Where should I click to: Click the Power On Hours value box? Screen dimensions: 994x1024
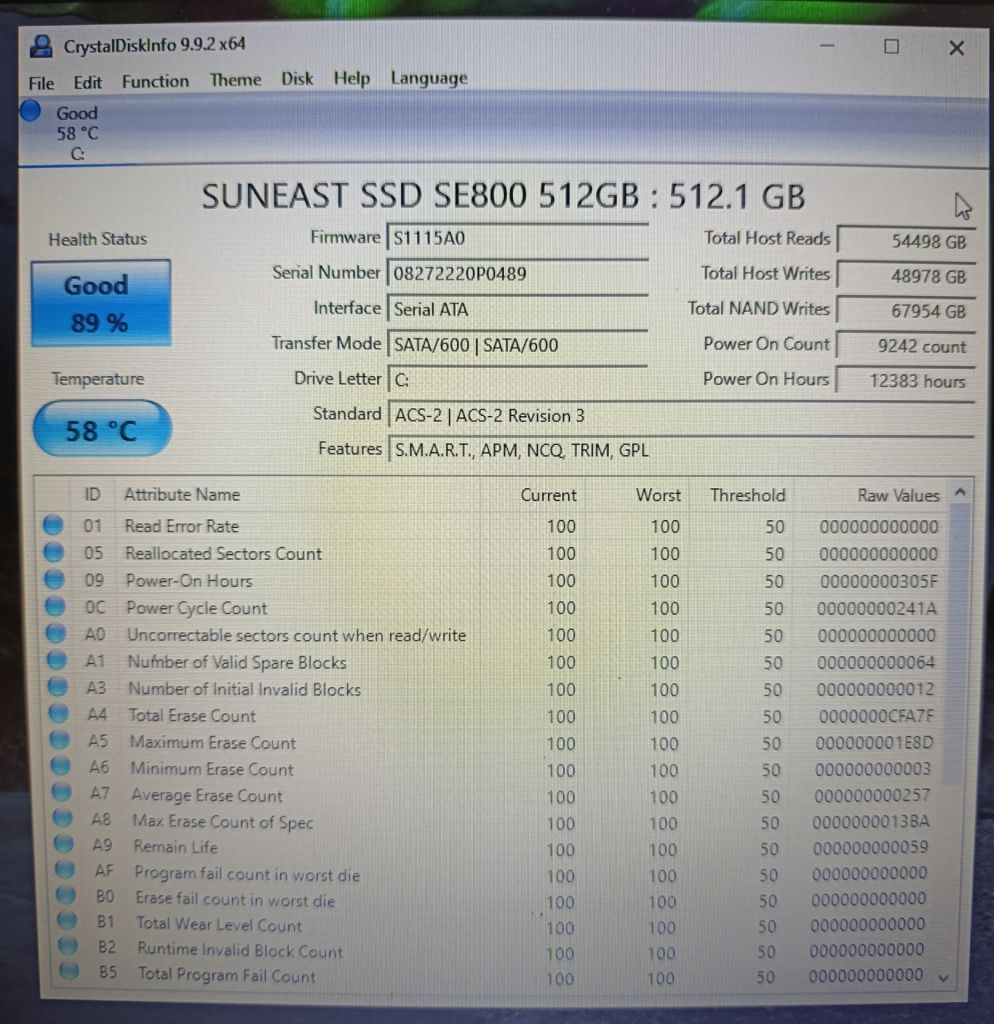(905, 381)
